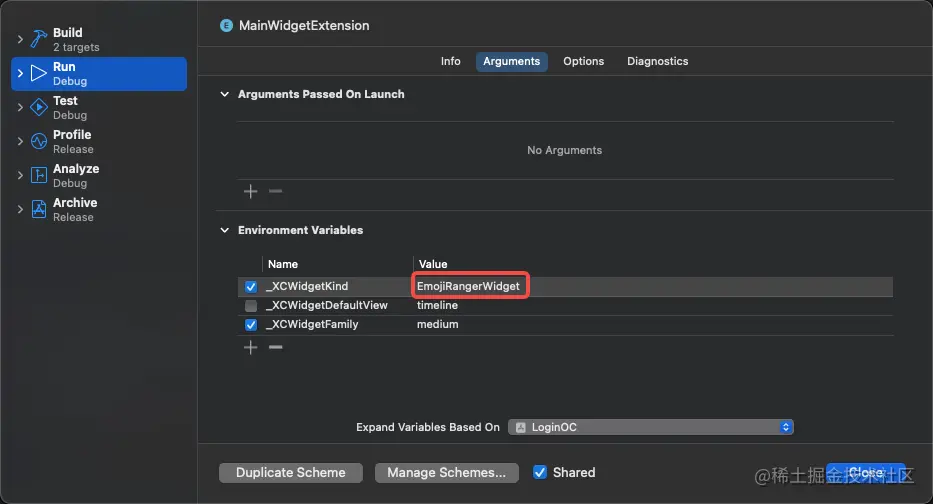Select the EmojiRangerWidget value field
Image resolution: width=933 pixels, height=504 pixels.
(x=468, y=287)
